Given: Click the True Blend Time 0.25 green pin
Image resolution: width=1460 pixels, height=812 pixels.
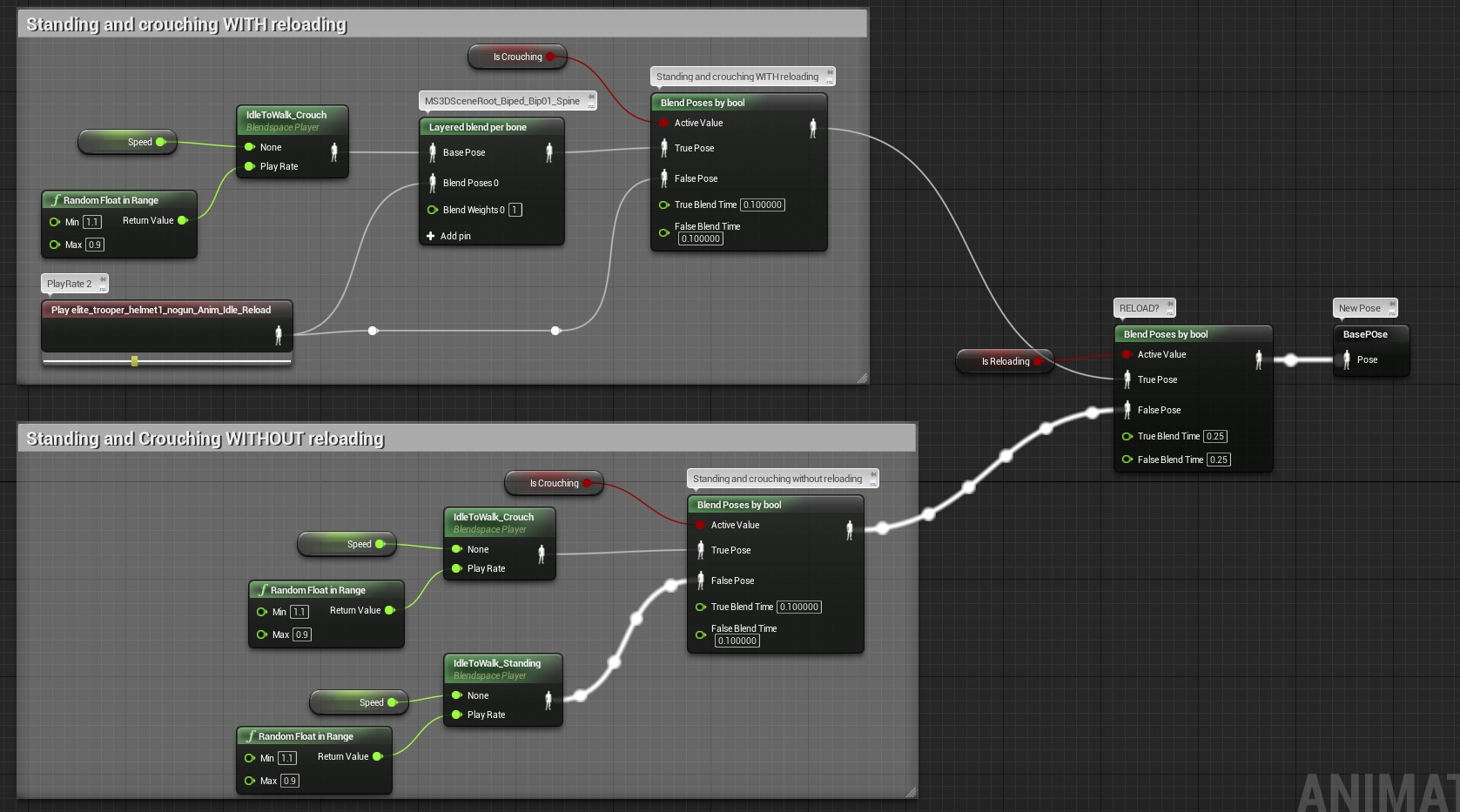Looking at the screenshot, I should (x=1127, y=436).
